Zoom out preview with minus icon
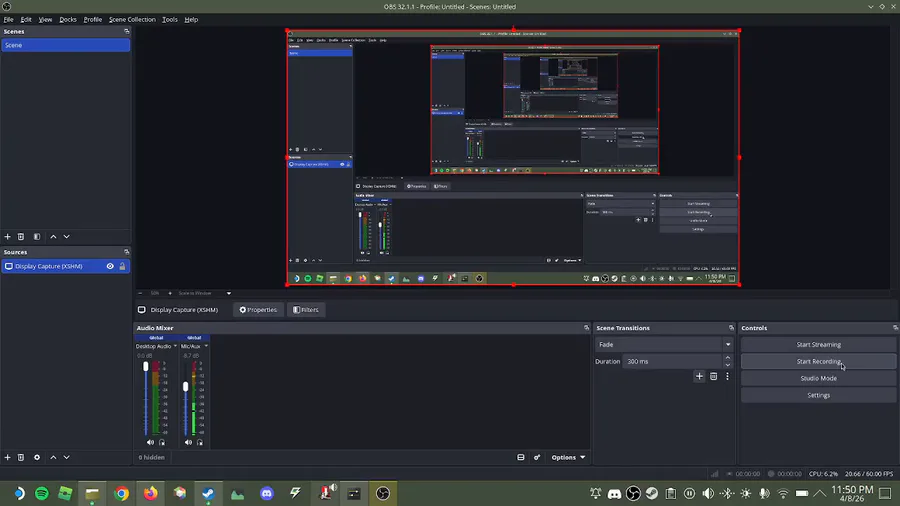The width and height of the screenshot is (900, 506). click(x=140, y=293)
